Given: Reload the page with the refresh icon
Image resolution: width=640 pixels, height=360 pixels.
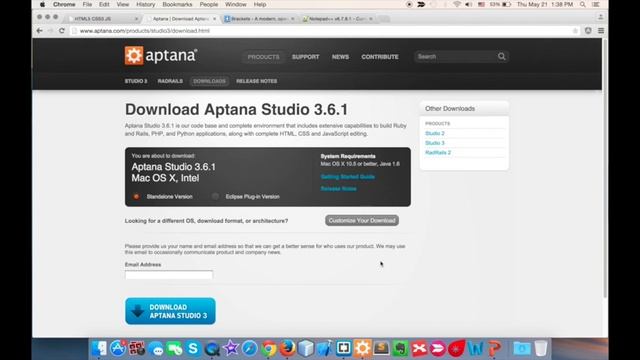Looking at the screenshot, I should [x=62, y=31].
